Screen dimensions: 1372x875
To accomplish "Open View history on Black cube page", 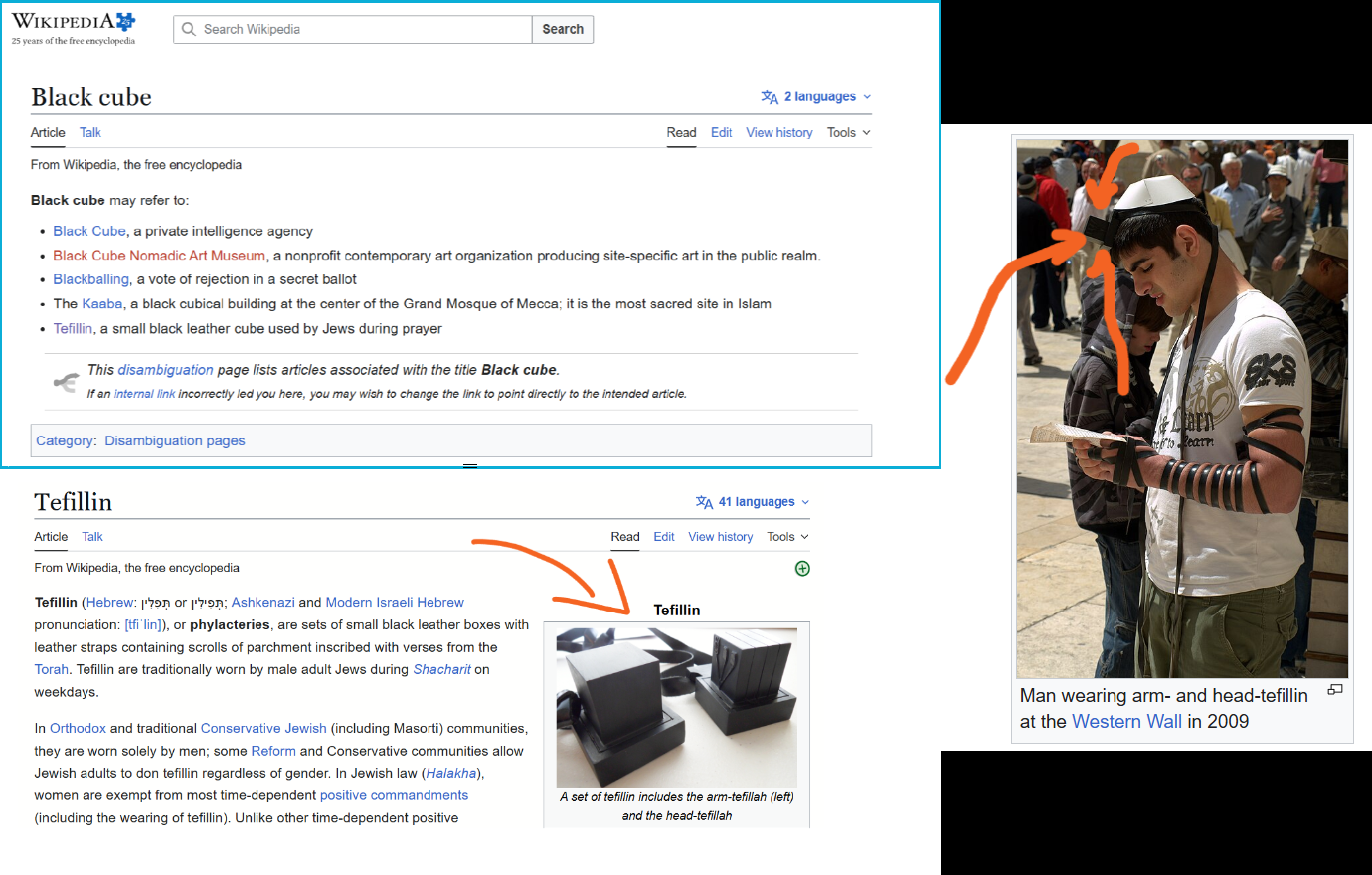I will click(x=779, y=133).
